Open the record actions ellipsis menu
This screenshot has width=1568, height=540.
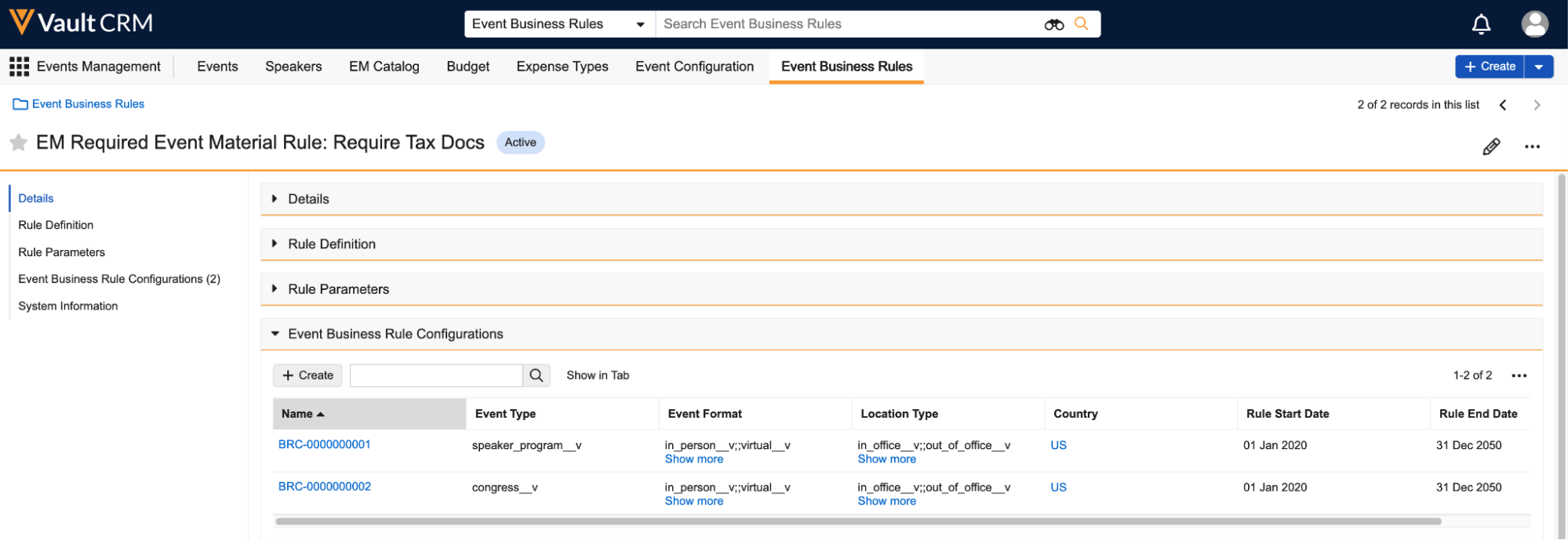click(x=1532, y=147)
